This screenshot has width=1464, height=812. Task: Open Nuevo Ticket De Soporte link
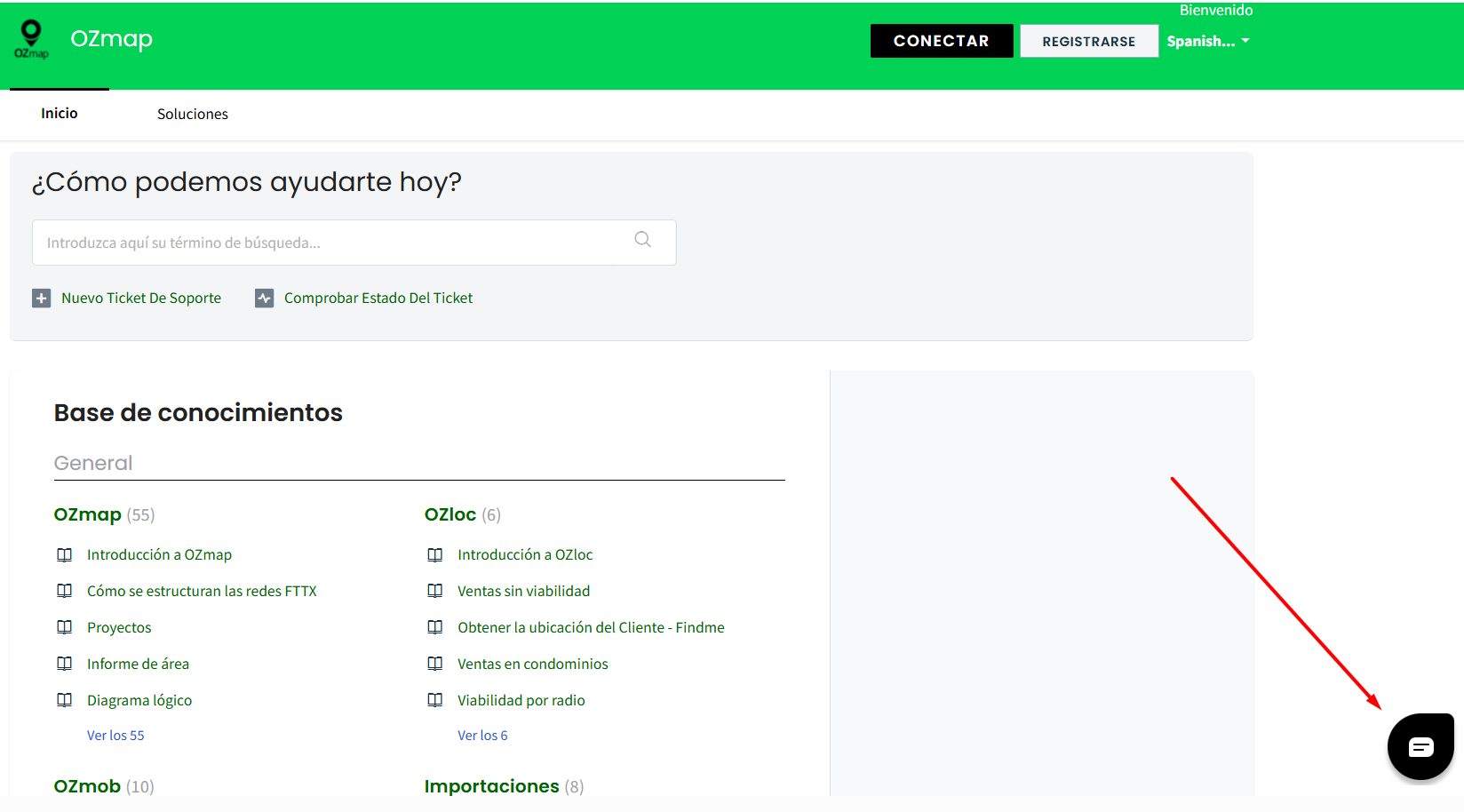(141, 299)
